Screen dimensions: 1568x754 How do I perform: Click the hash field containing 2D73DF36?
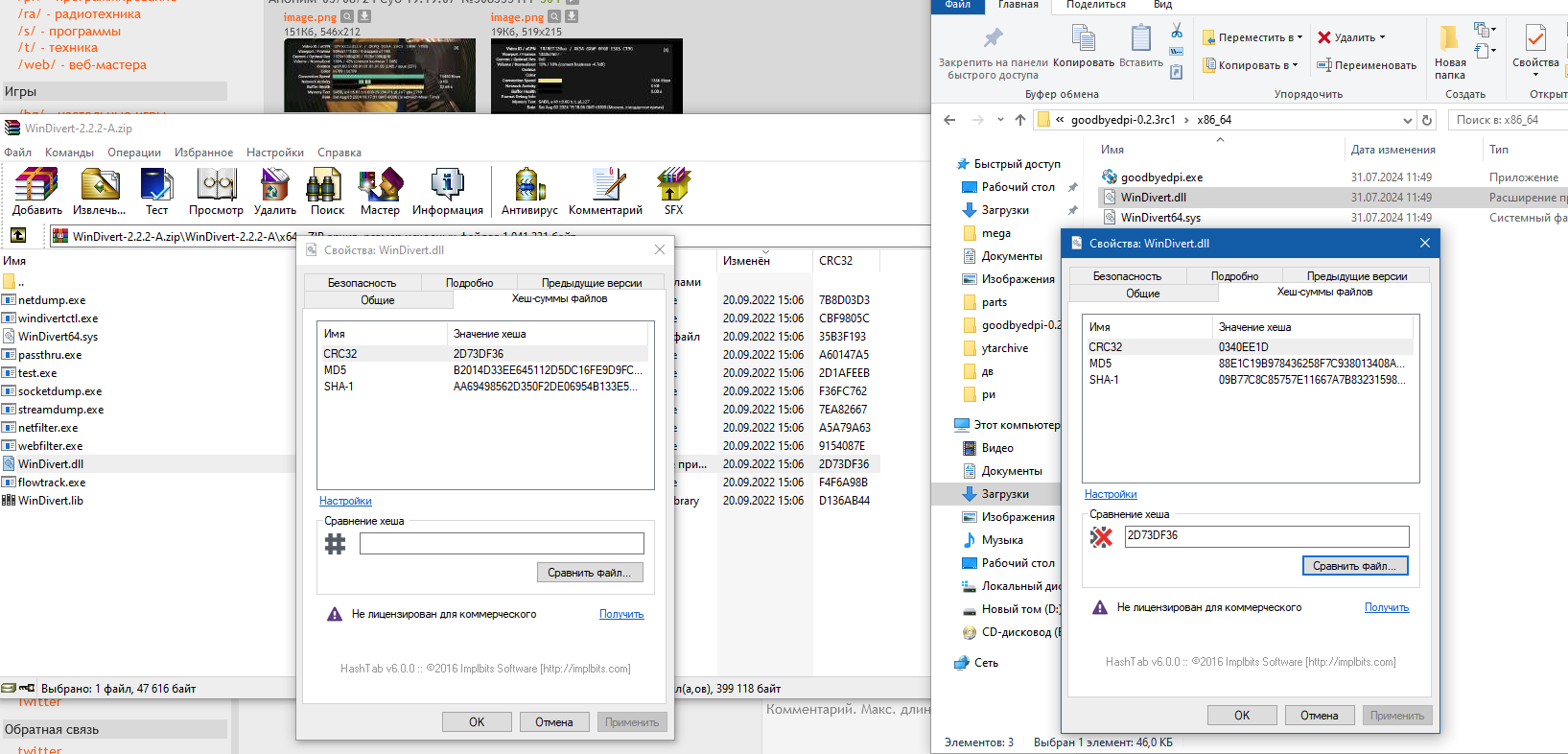click(1267, 536)
